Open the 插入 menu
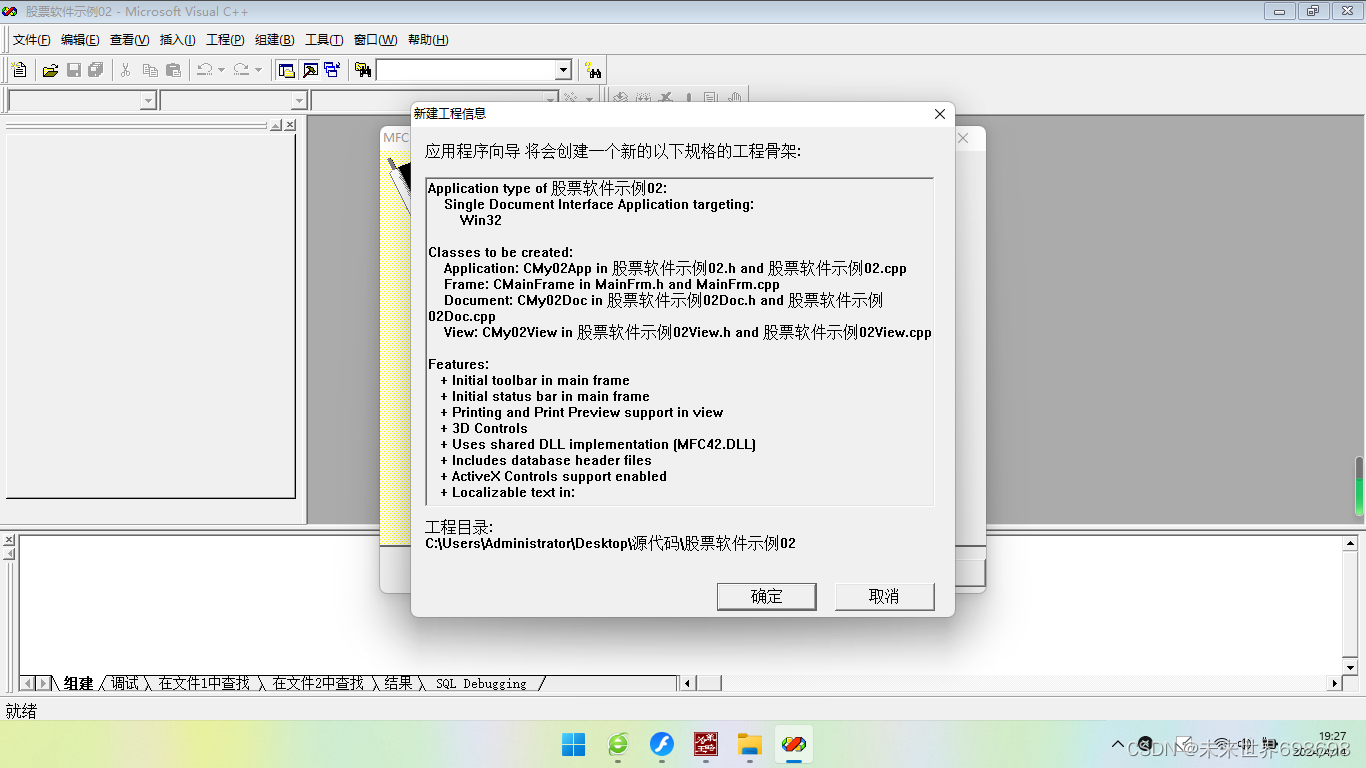 tap(178, 40)
